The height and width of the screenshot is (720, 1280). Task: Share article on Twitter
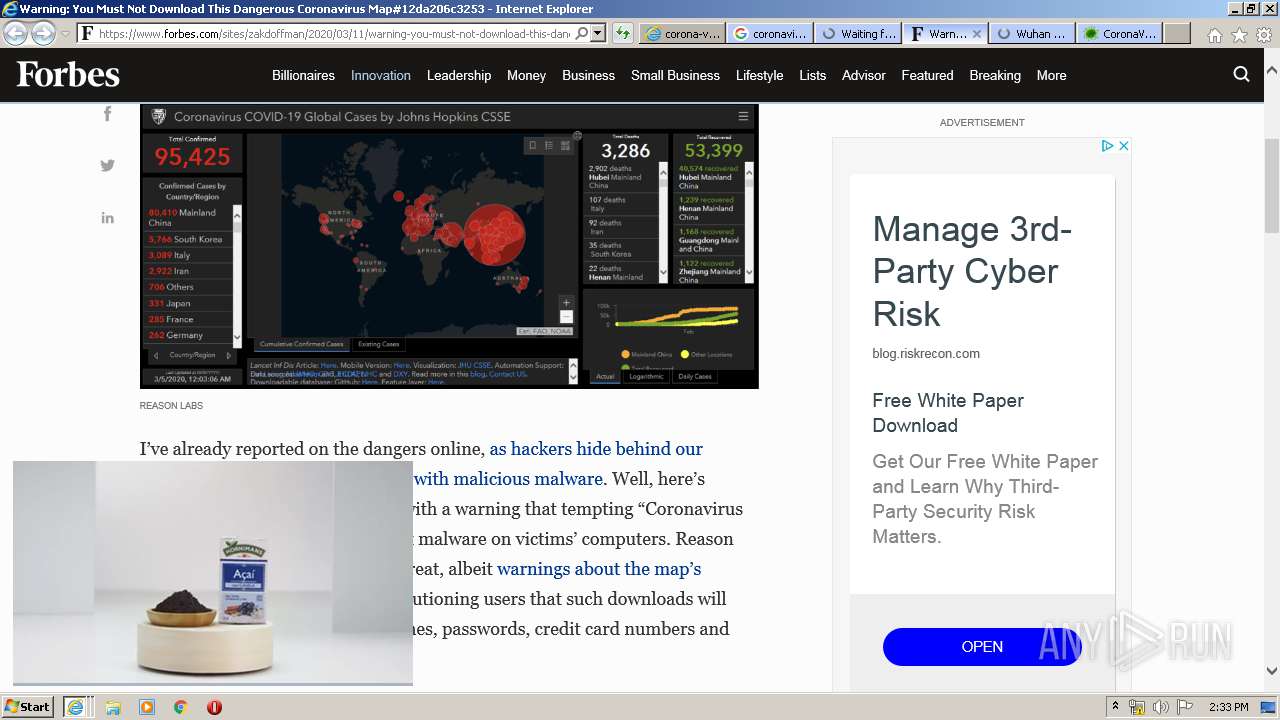coord(107,166)
